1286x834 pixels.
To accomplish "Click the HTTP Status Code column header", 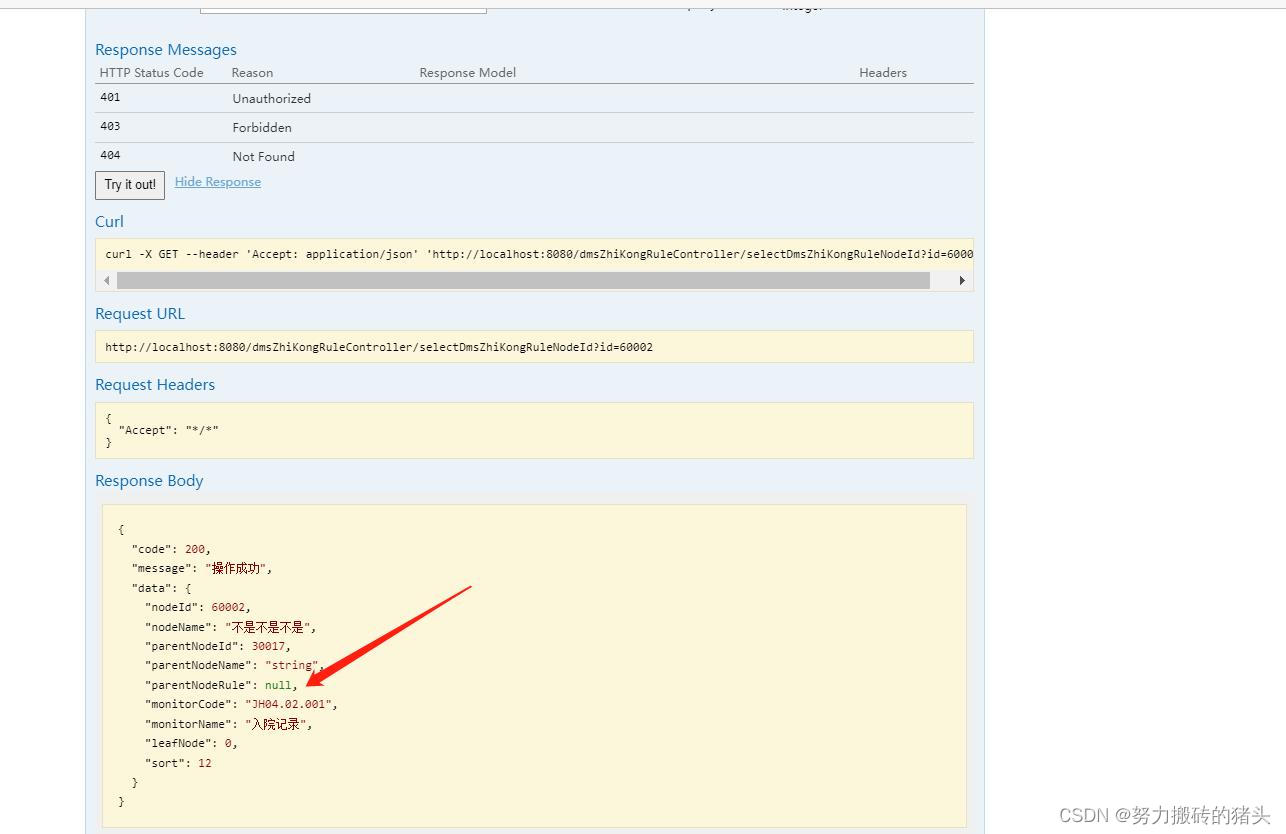I will pos(152,73).
